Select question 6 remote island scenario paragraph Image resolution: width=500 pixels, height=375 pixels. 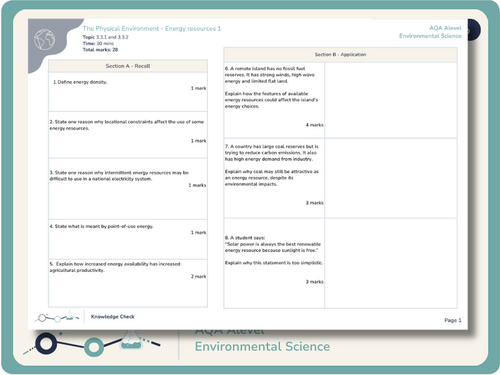[270, 75]
